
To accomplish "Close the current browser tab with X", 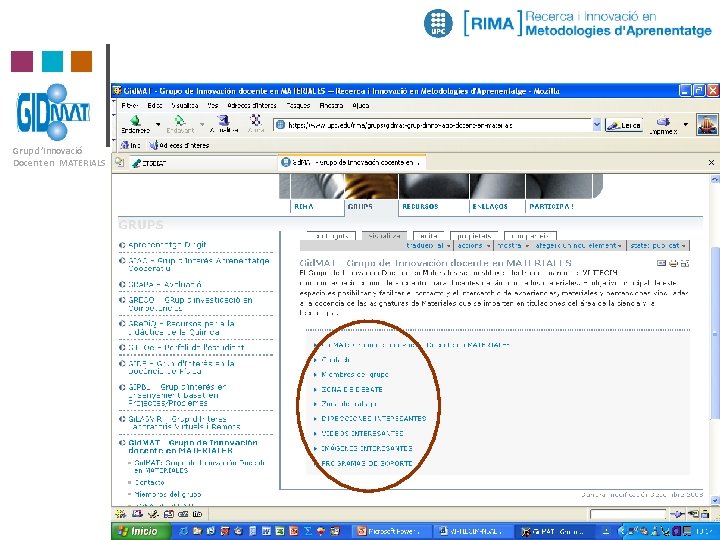I will (711, 163).
